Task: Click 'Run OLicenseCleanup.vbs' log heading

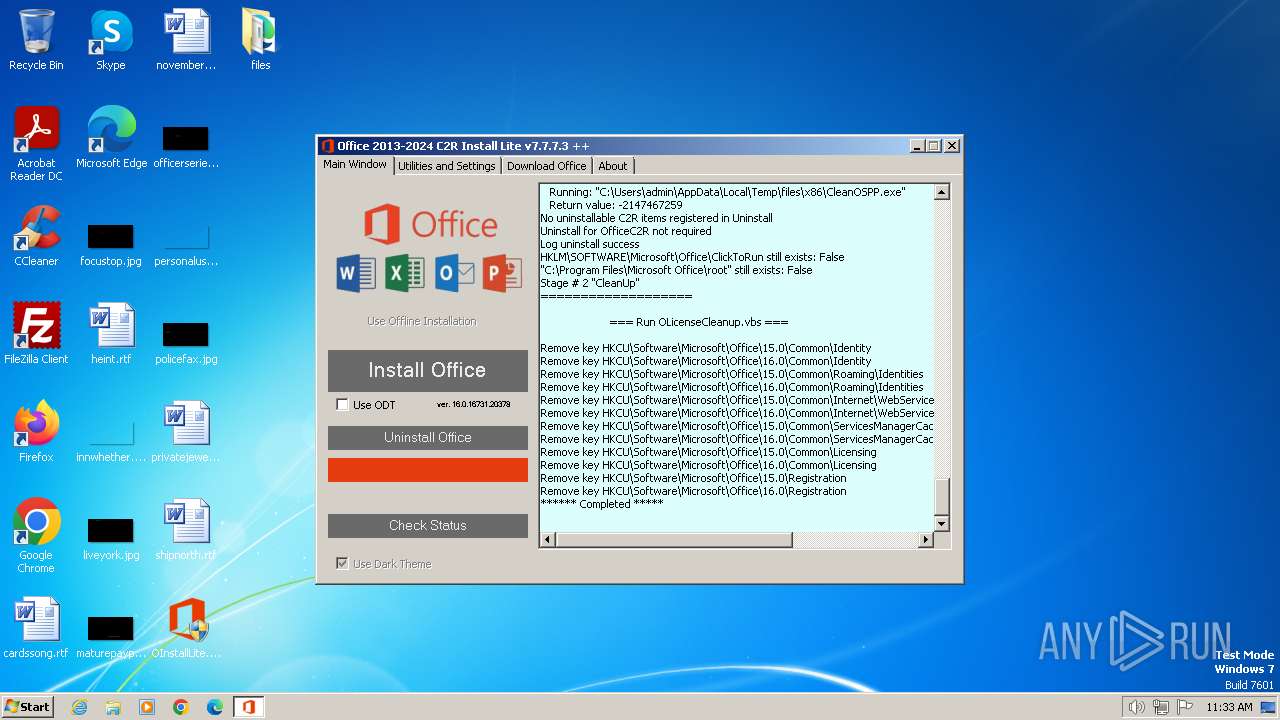Action: point(699,322)
